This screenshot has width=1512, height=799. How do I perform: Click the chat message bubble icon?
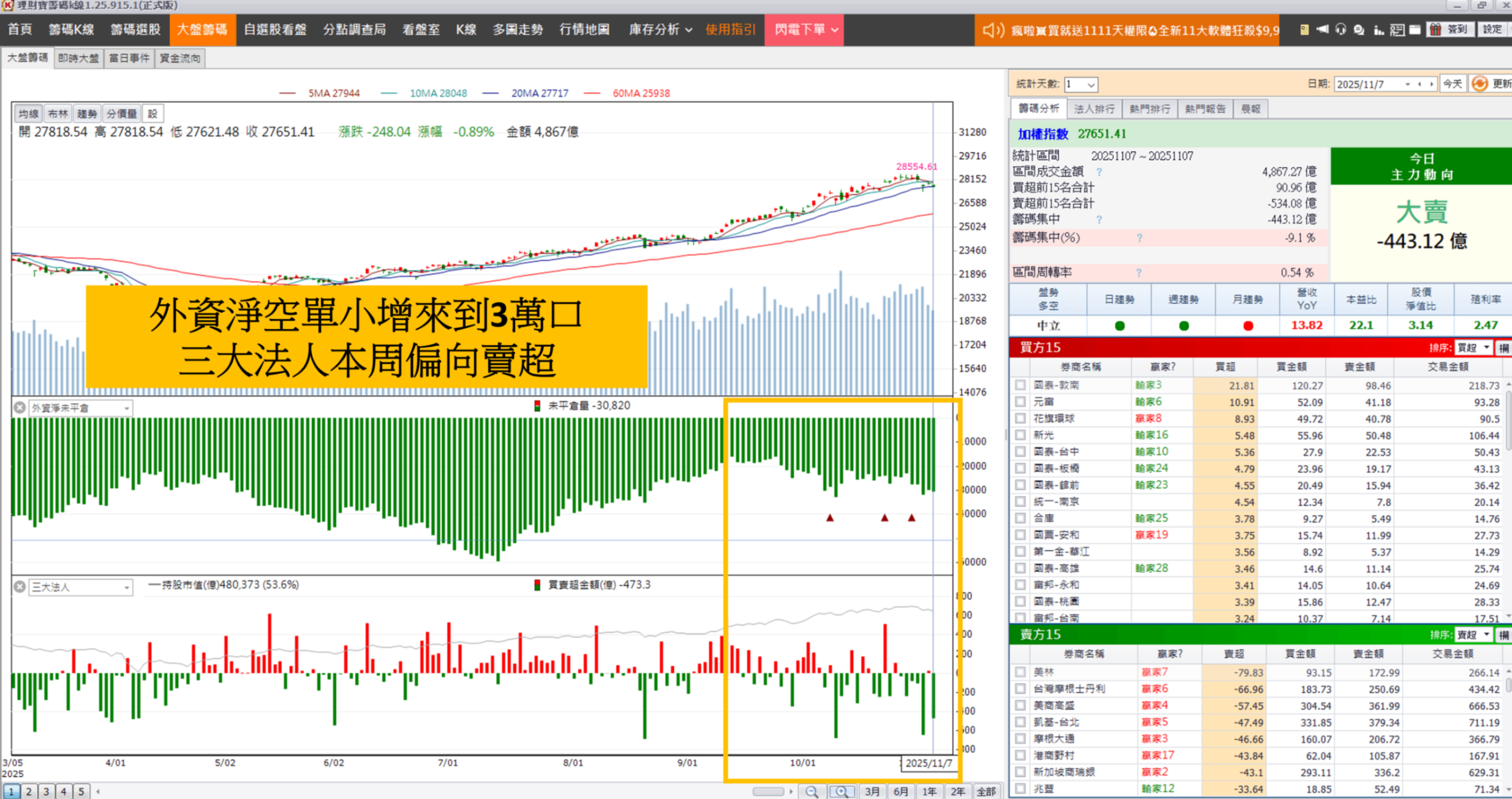1359,29
